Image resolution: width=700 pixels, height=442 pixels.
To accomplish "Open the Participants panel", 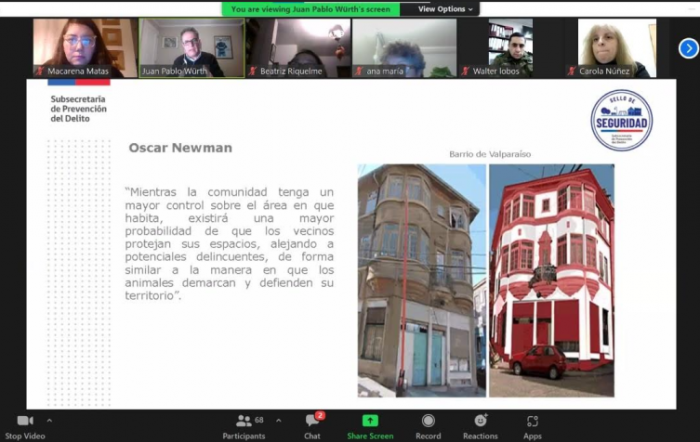I will [x=244, y=421].
